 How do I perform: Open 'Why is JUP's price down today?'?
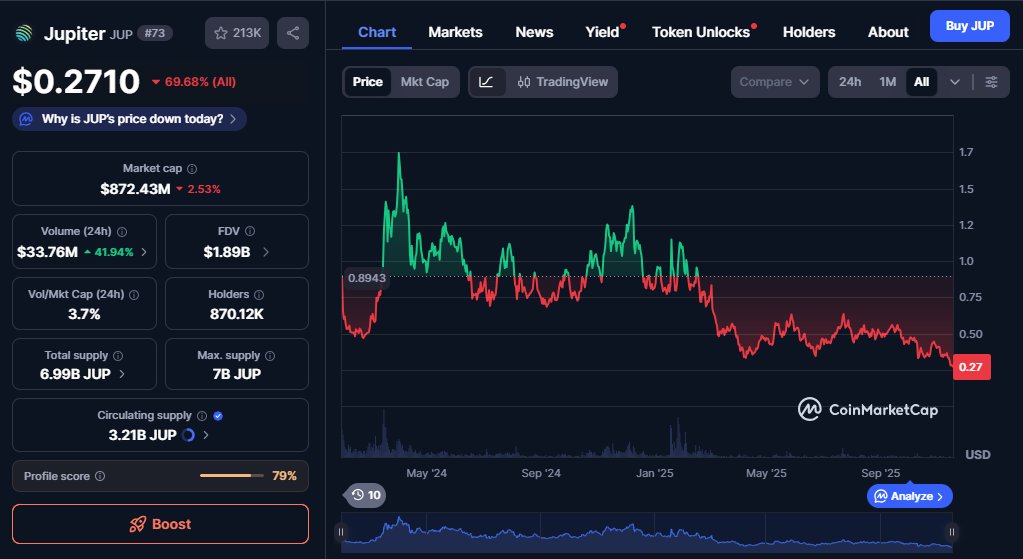pyautogui.click(x=129, y=119)
